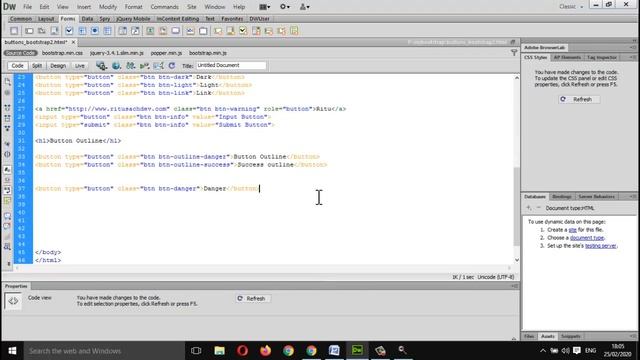Insert a Checkbox from Forms bar
Screen dimensions: 640x360
[x=69, y=31]
